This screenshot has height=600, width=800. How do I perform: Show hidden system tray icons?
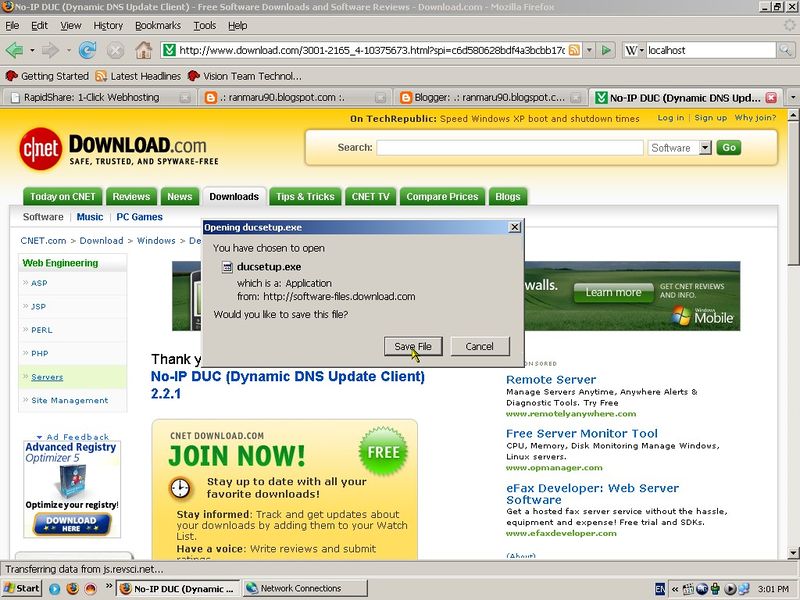coord(674,589)
